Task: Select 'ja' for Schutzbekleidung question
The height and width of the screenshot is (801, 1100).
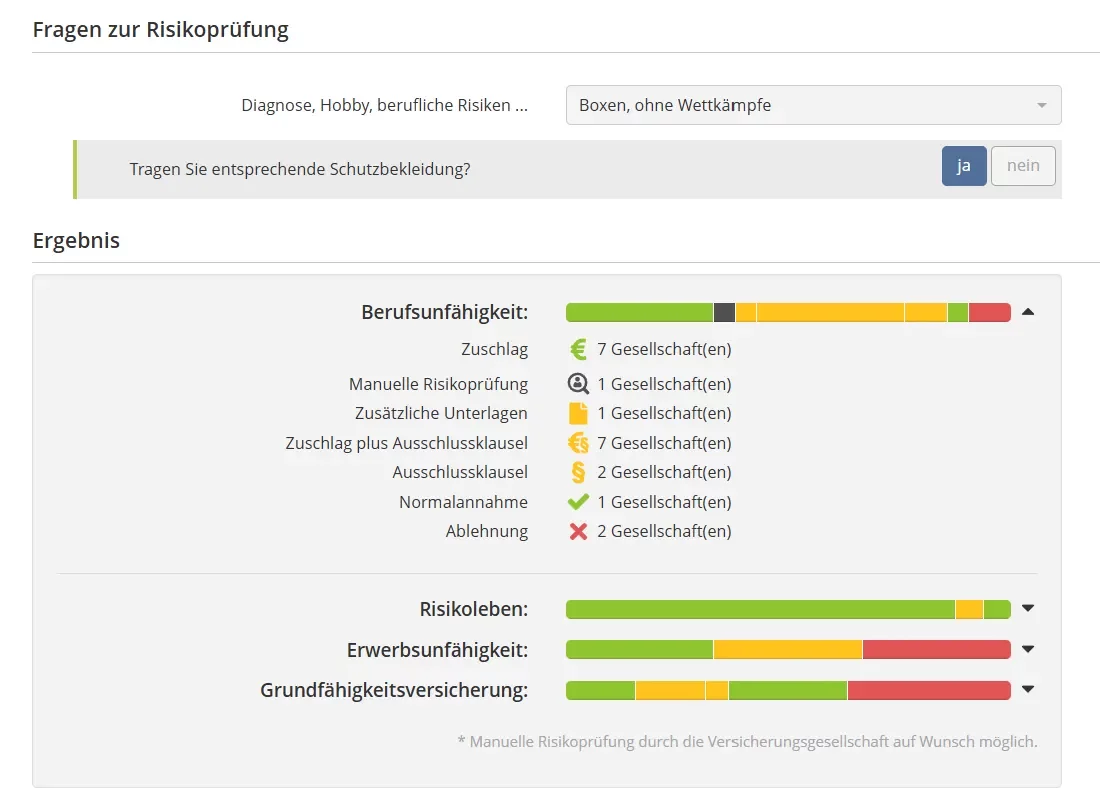Action: point(964,166)
